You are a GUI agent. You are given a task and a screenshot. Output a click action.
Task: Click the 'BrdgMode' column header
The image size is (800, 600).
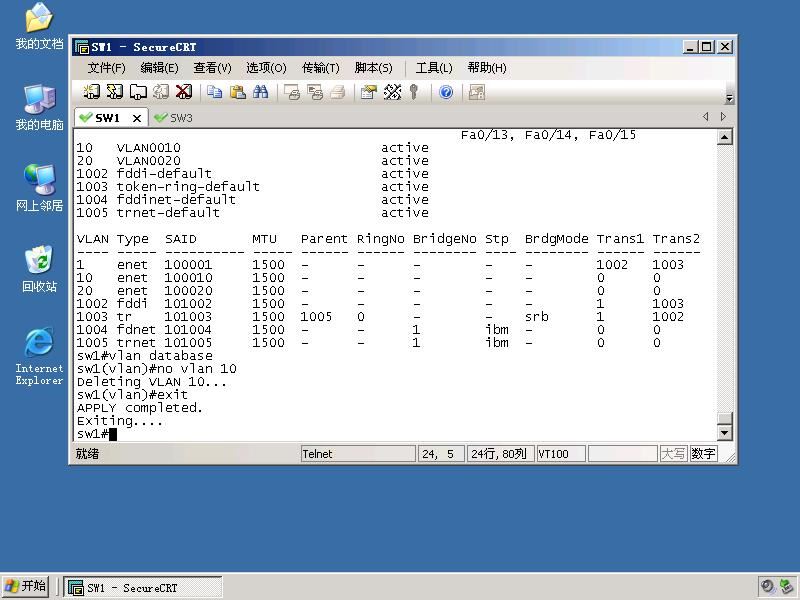tap(556, 239)
